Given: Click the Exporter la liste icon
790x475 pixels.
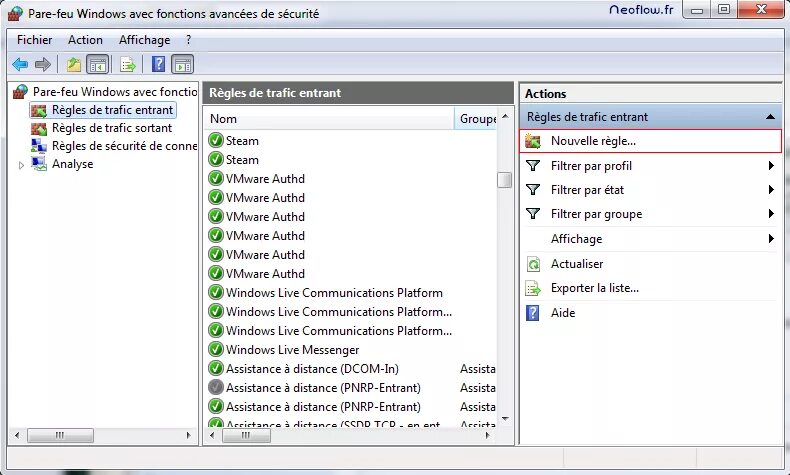Looking at the screenshot, I should click(533, 288).
